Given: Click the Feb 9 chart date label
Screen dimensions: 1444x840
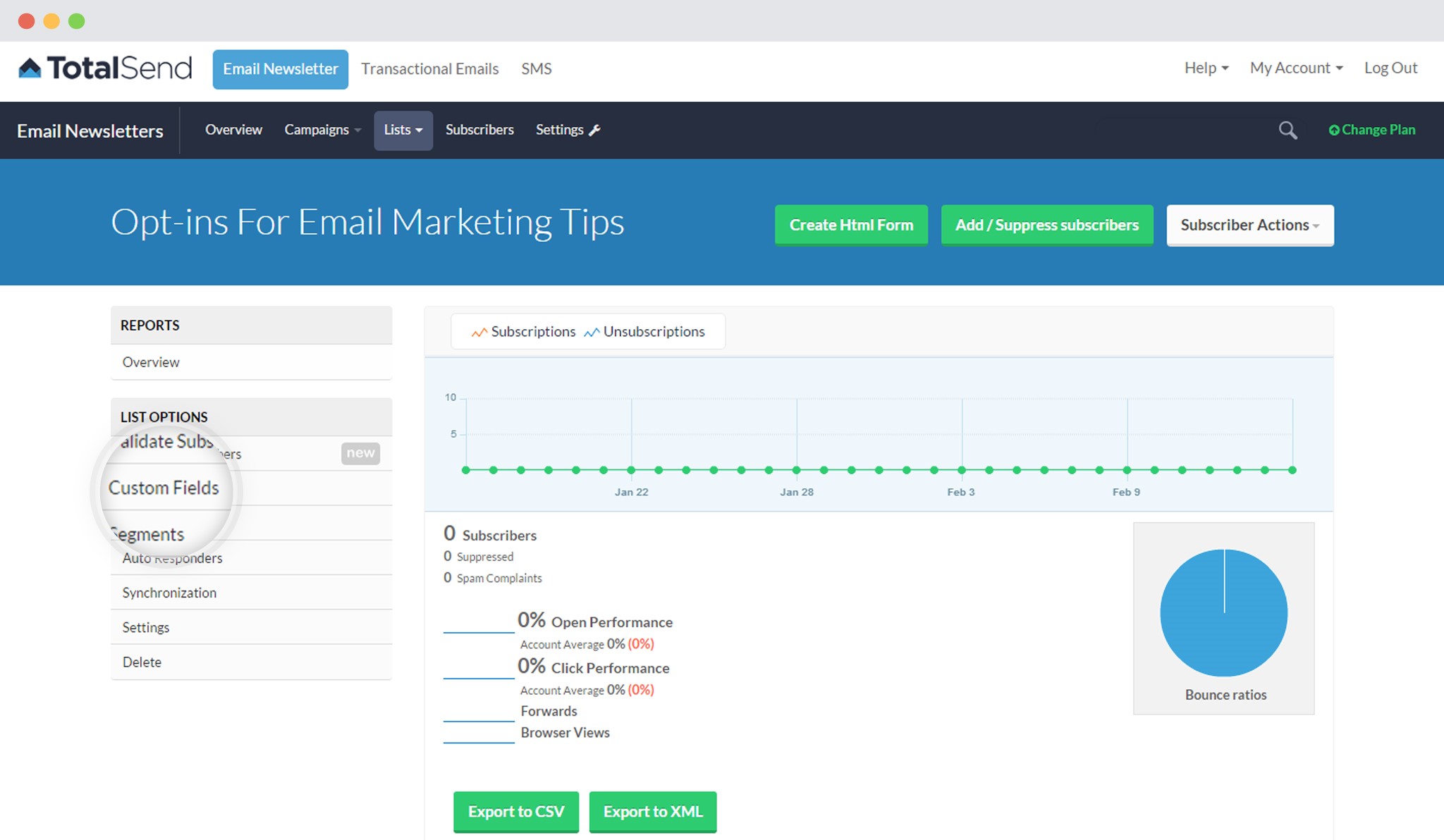Looking at the screenshot, I should (x=1126, y=492).
